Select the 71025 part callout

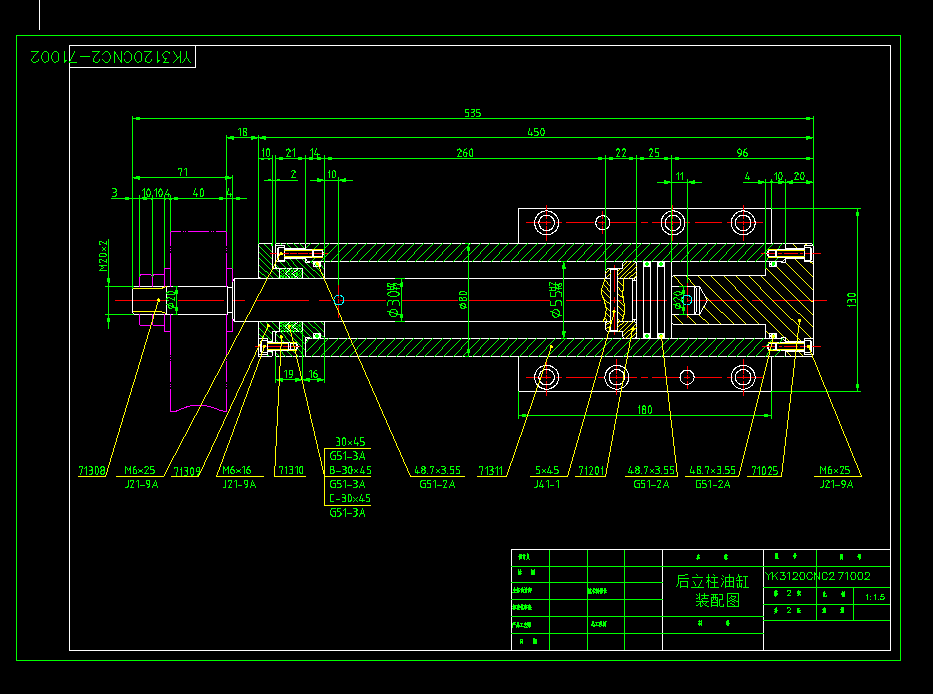pyautogui.click(x=765, y=470)
